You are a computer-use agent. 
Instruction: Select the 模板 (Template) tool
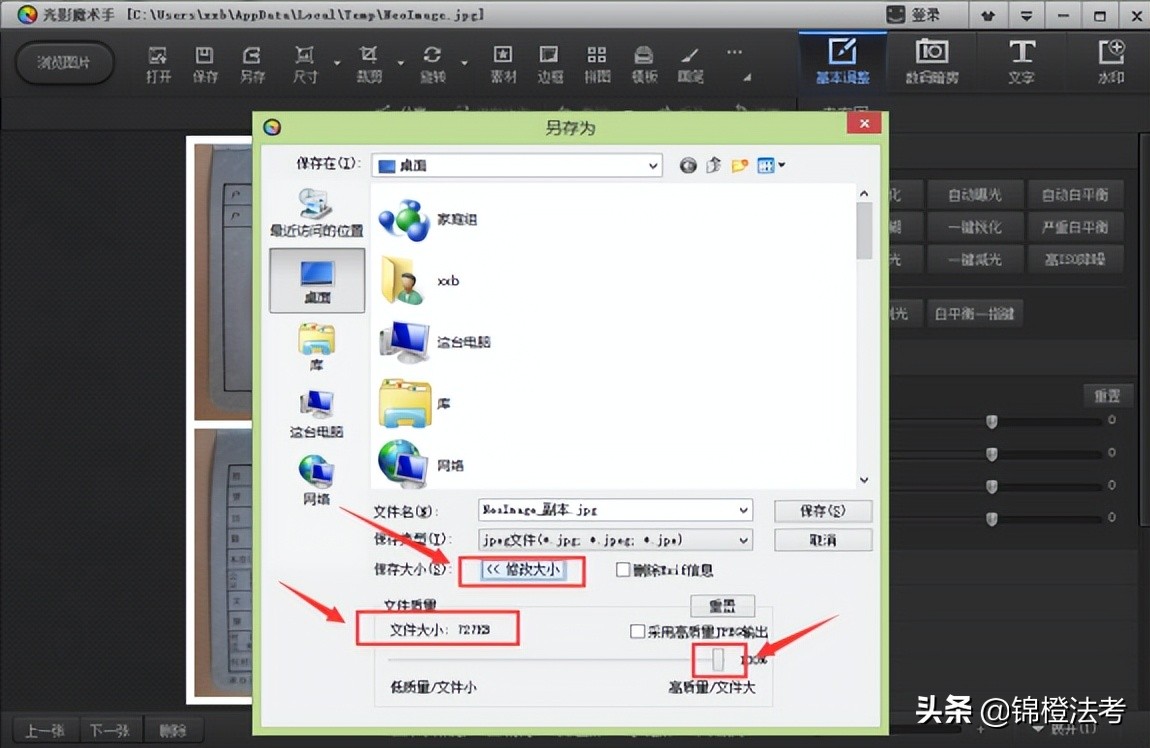tap(644, 60)
